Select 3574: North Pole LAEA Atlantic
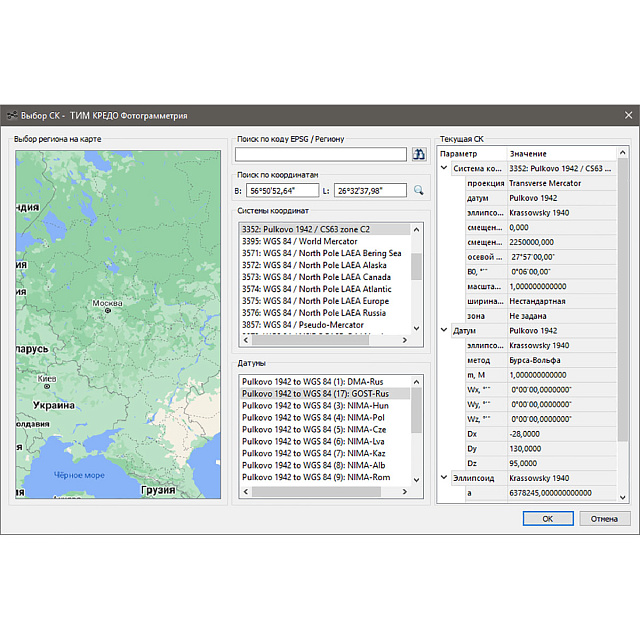Image resolution: width=640 pixels, height=640 pixels. click(x=325, y=289)
